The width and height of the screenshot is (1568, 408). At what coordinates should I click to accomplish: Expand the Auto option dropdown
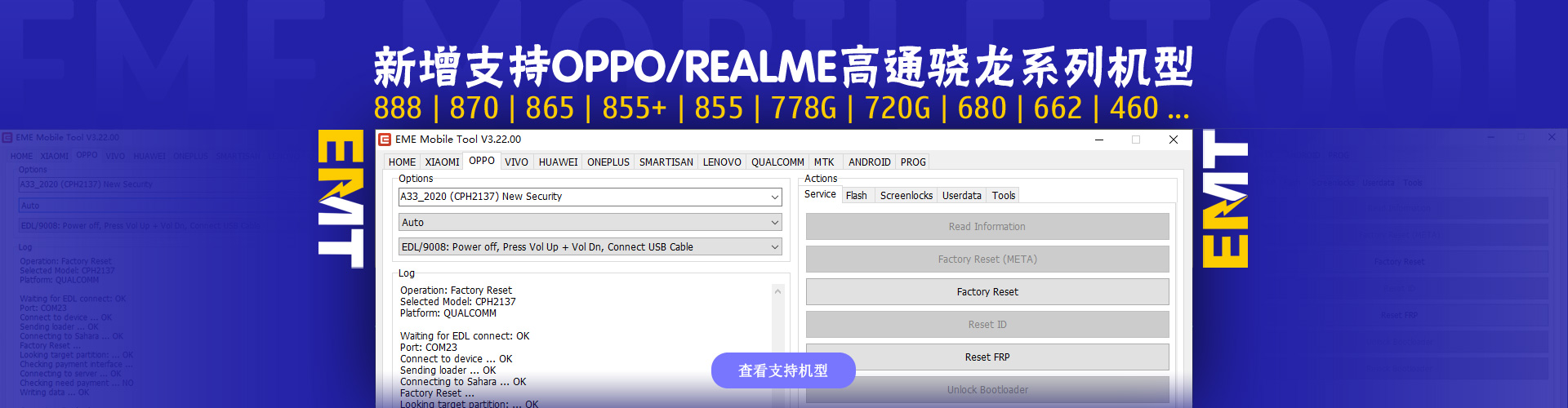click(x=590, y=223)
